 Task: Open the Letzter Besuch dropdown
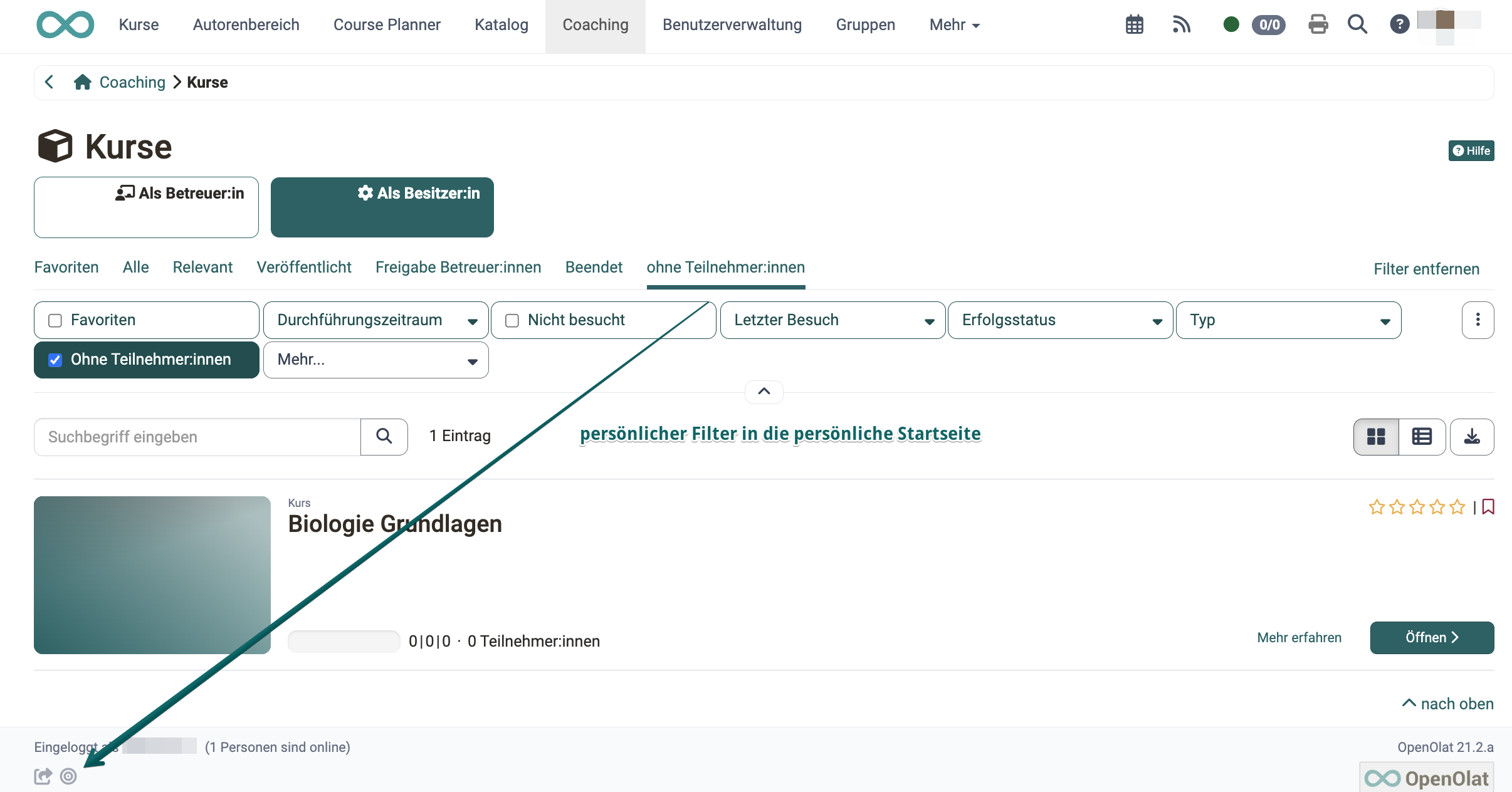coord(832,320)
